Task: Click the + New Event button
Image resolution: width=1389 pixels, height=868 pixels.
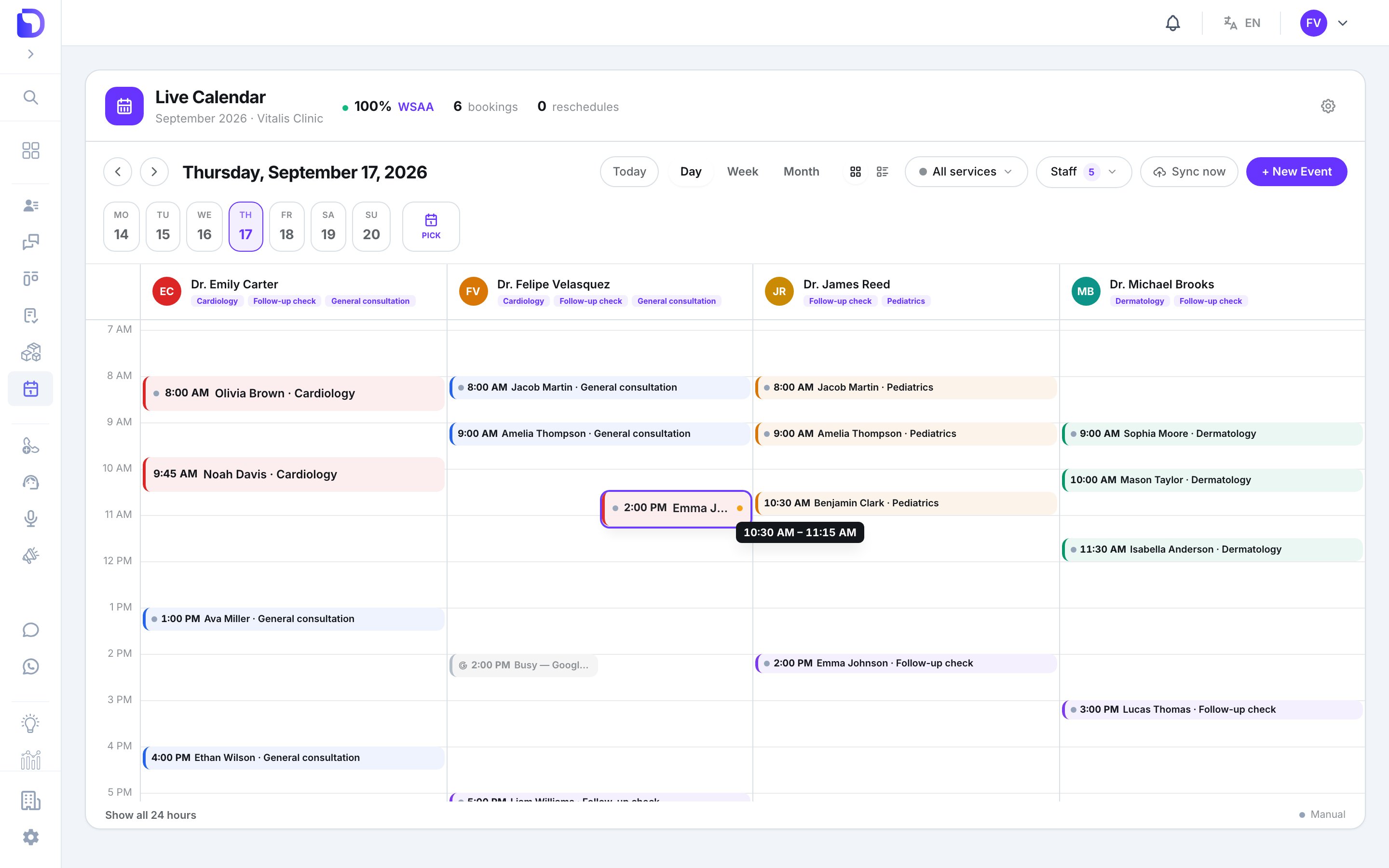Action: point(1296,172)
